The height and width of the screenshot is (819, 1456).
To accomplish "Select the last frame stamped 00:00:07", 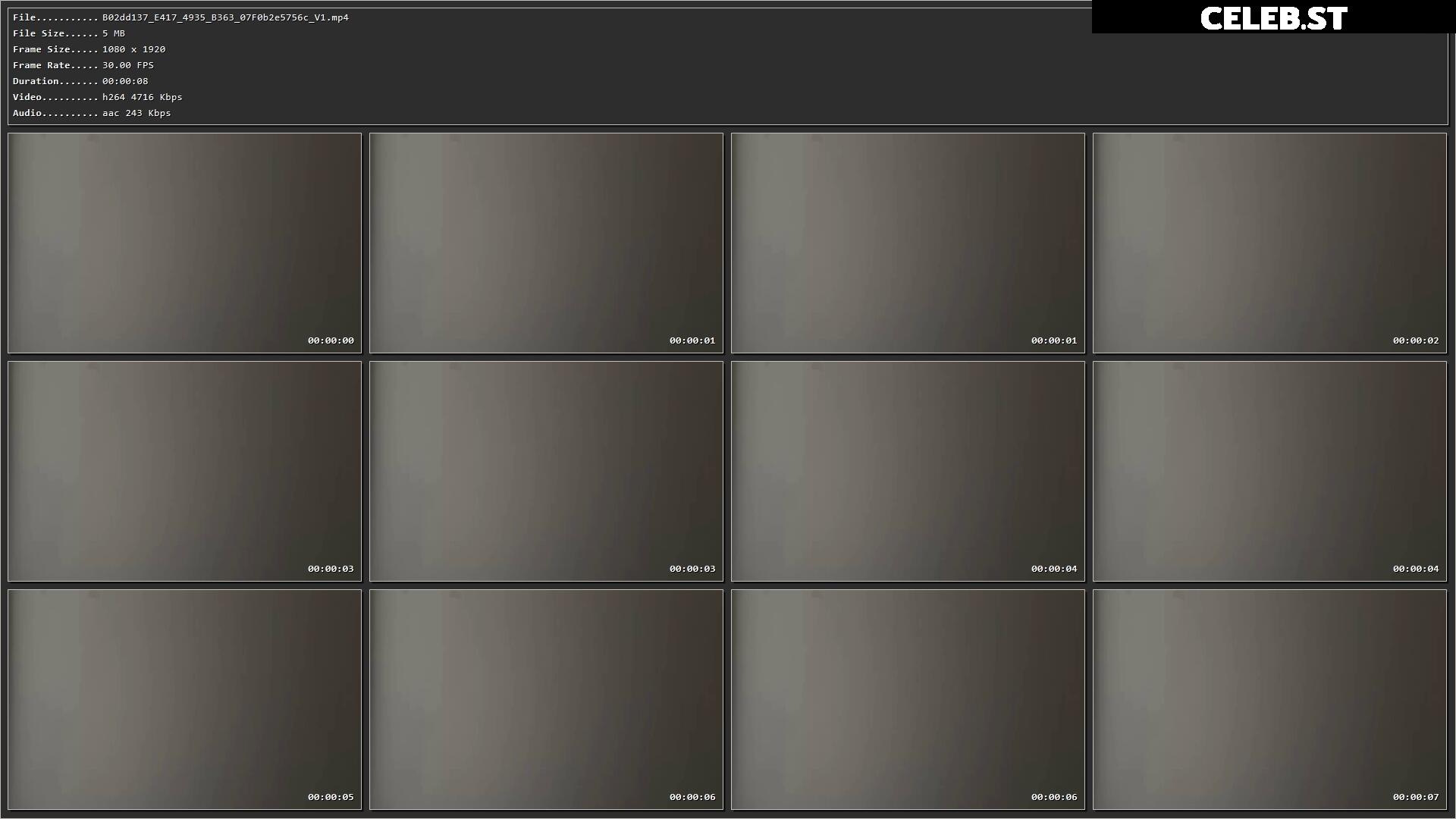I will tap(1269, 699).
